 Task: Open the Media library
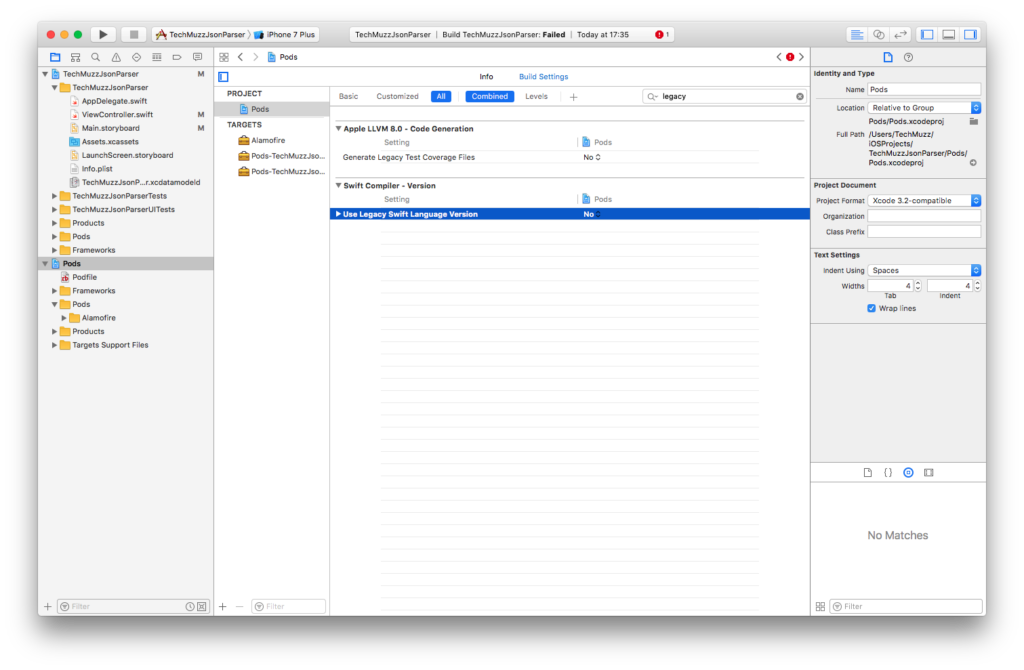[x=929, y=472]
